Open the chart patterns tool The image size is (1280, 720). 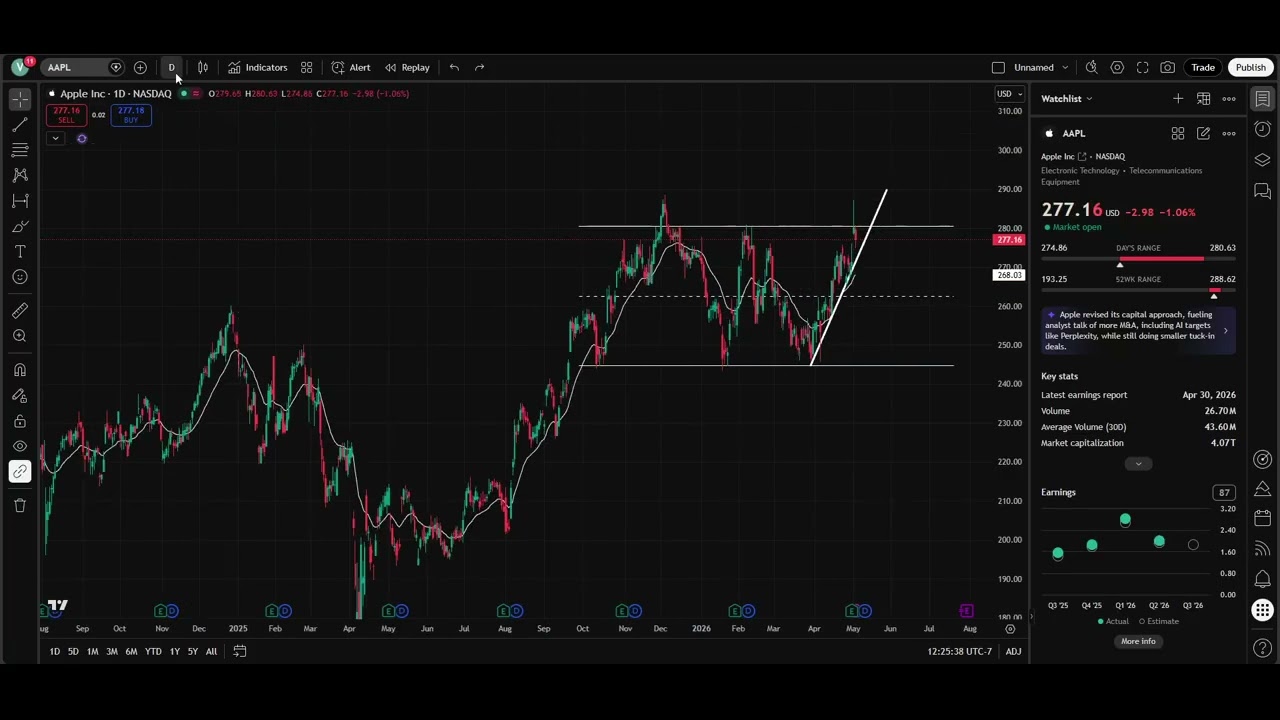[x=20, y=175]
